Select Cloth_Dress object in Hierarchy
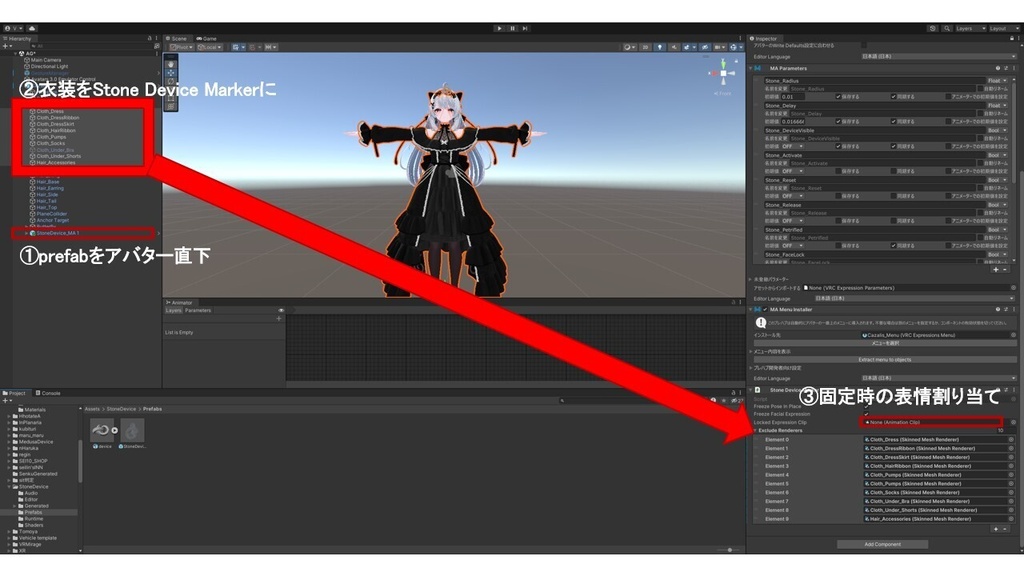1024x576 pixels. pyautogui.click(x=50, y=112)
